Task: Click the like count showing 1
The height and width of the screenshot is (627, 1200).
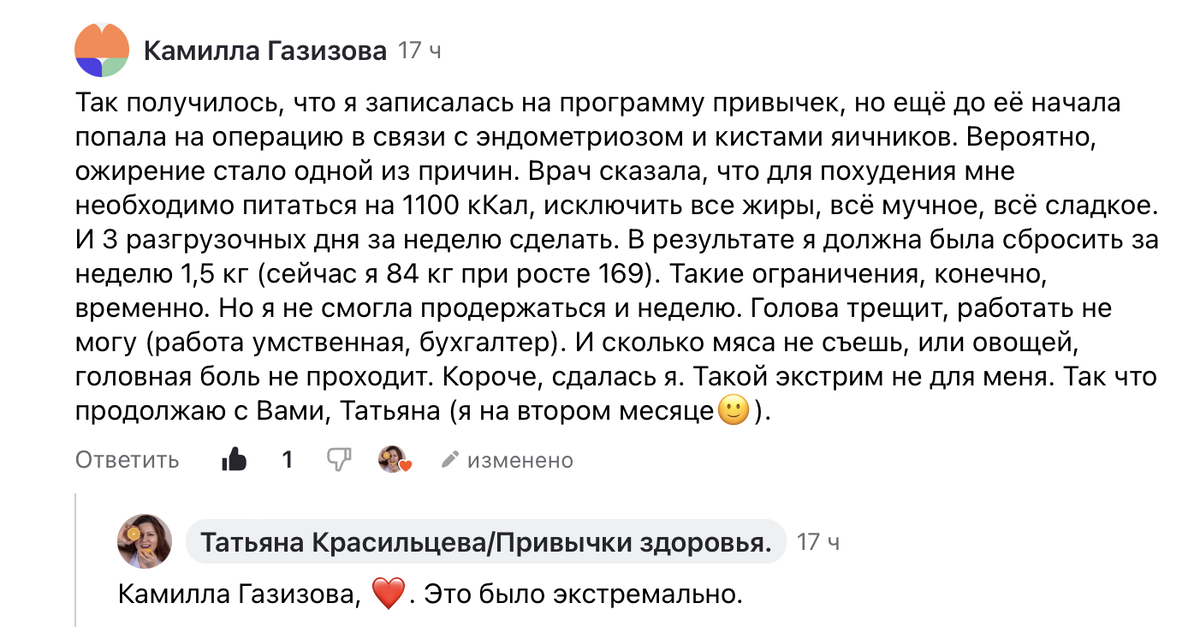Action: click(286, 460)
